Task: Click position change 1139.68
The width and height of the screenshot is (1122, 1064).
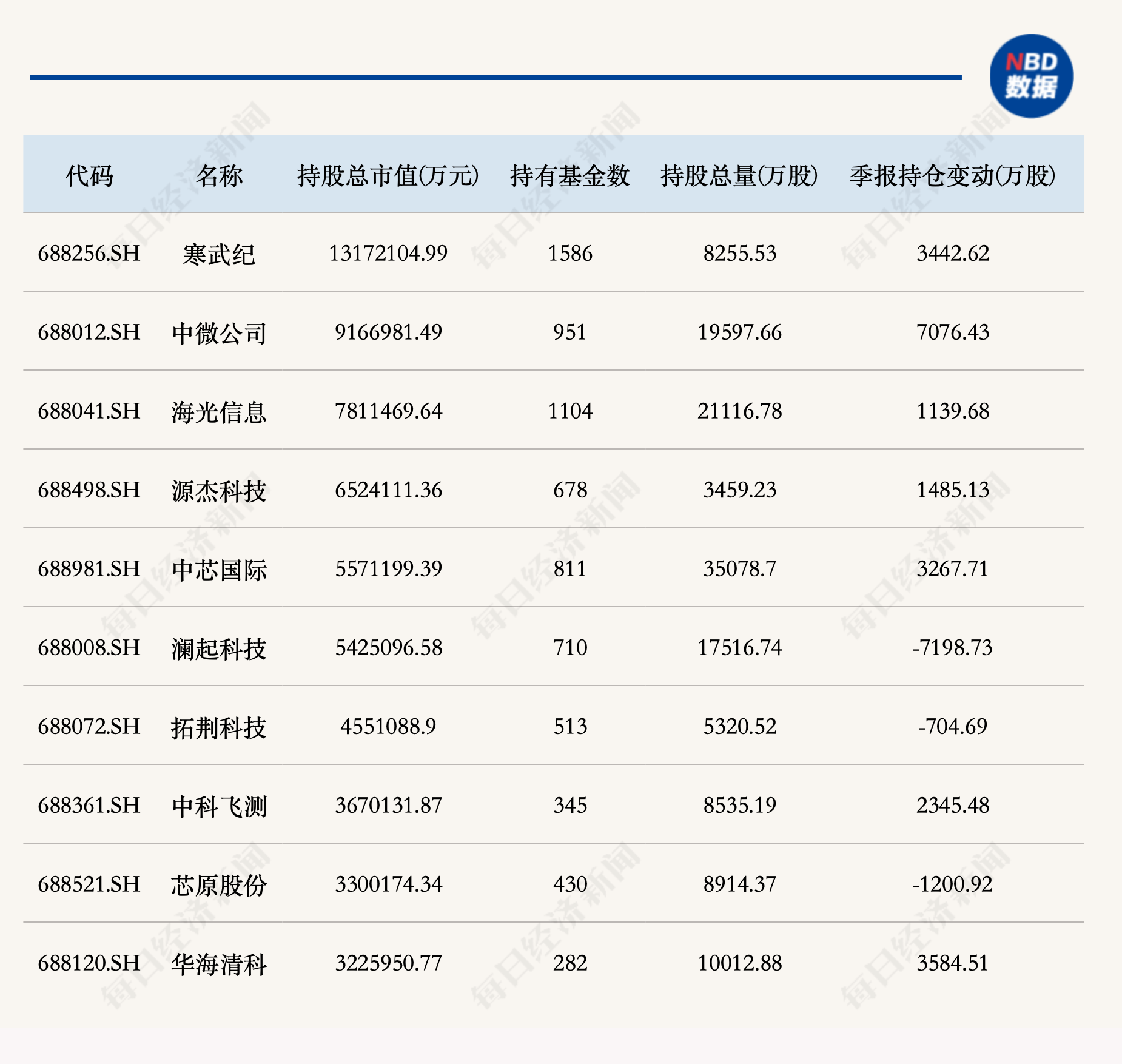Action: (x=953, y=411)
